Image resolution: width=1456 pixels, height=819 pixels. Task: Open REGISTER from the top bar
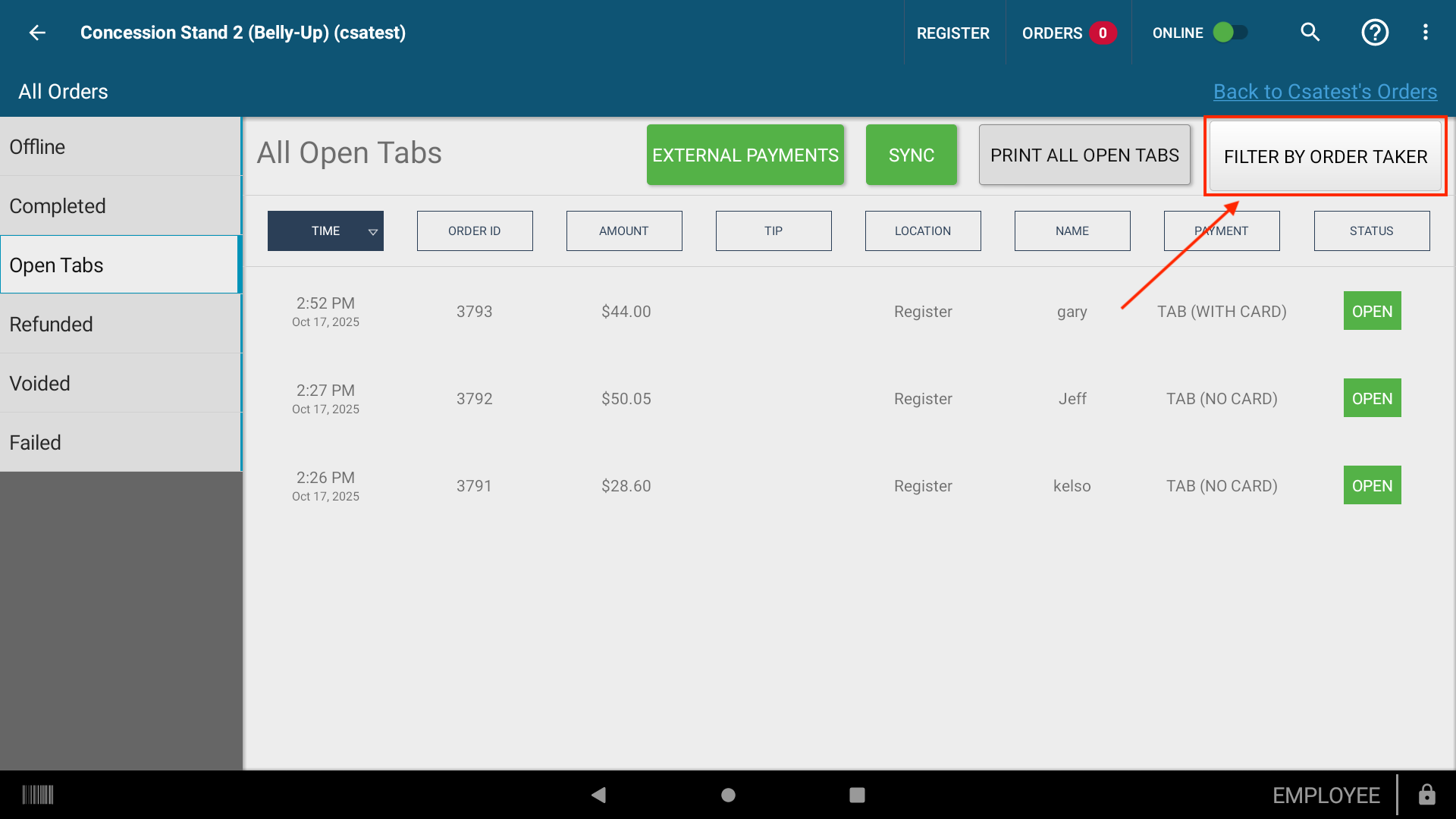point(953,33)
